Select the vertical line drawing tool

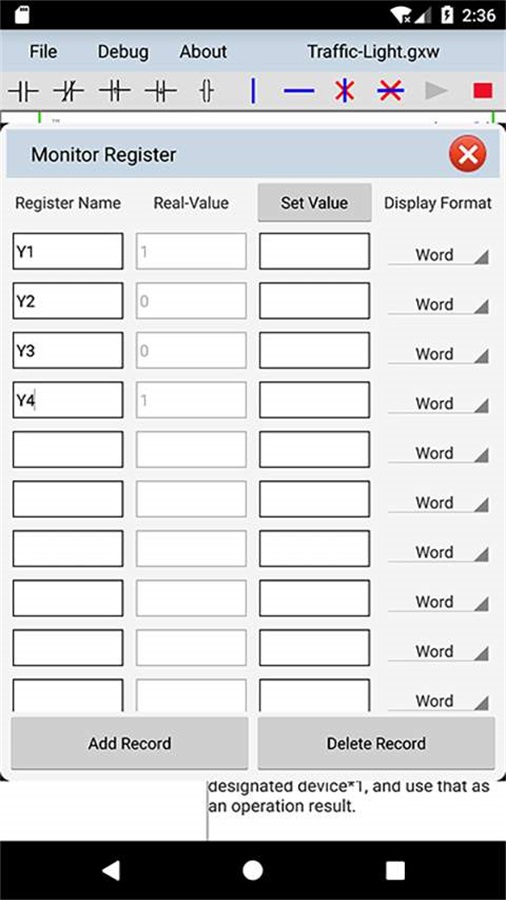point(253,91)
